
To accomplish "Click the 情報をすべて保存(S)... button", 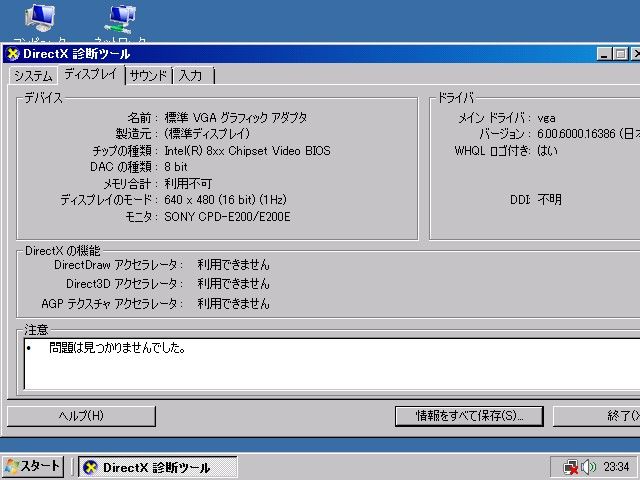I will [469, 416].
